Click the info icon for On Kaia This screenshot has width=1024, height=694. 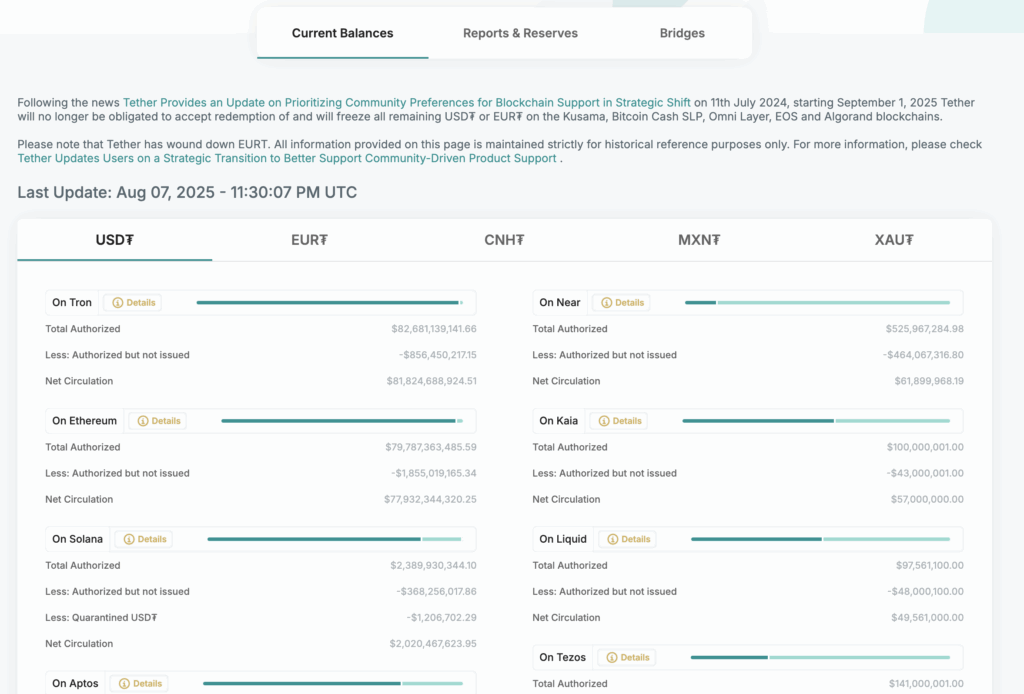[604, 421]
